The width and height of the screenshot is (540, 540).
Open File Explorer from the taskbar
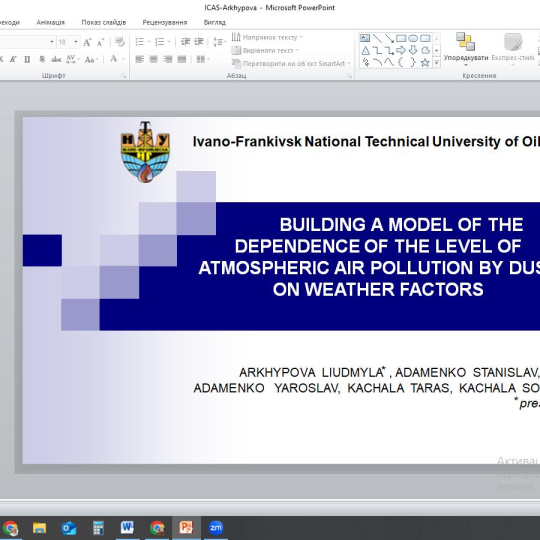39,528
